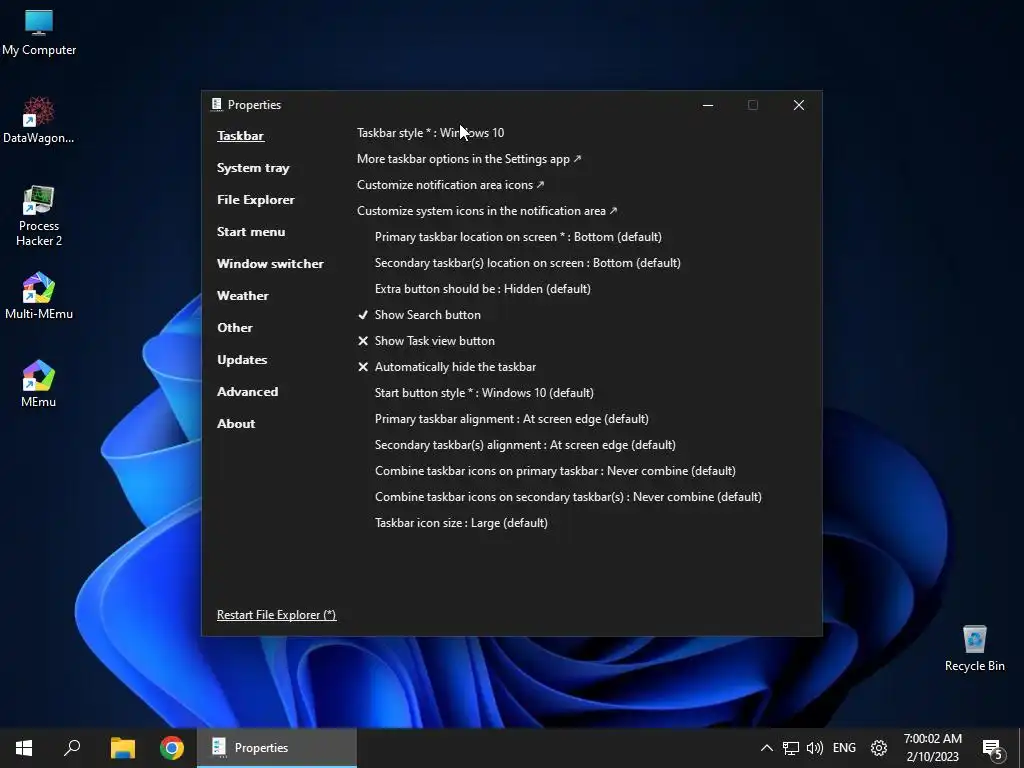
Task: Open the Other section
Action: coord(234,328)
